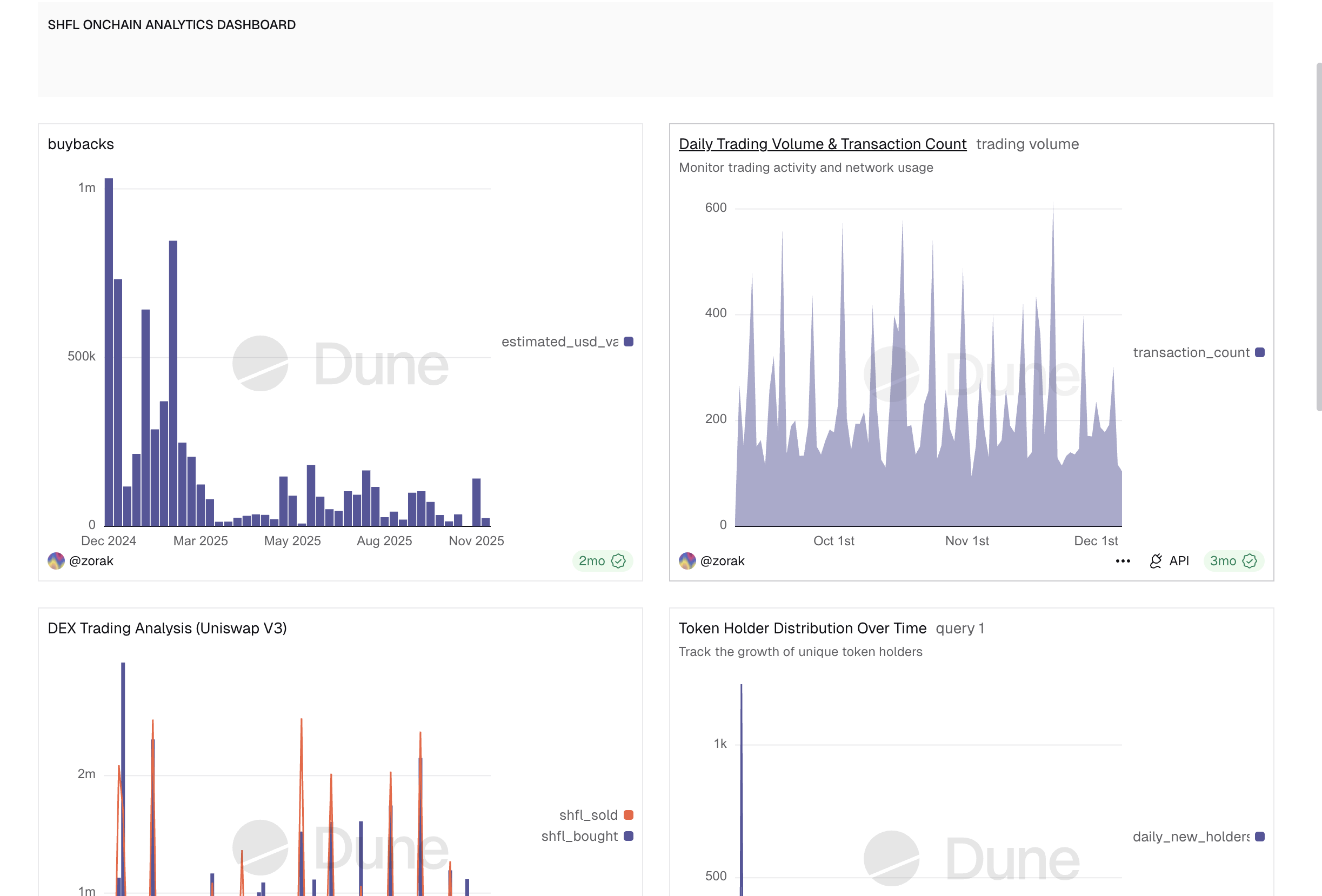Image resolution: width=1322 pixels, height=896 pixels.
Task: Click the @zorak username under buybacks
Action: 91,561
